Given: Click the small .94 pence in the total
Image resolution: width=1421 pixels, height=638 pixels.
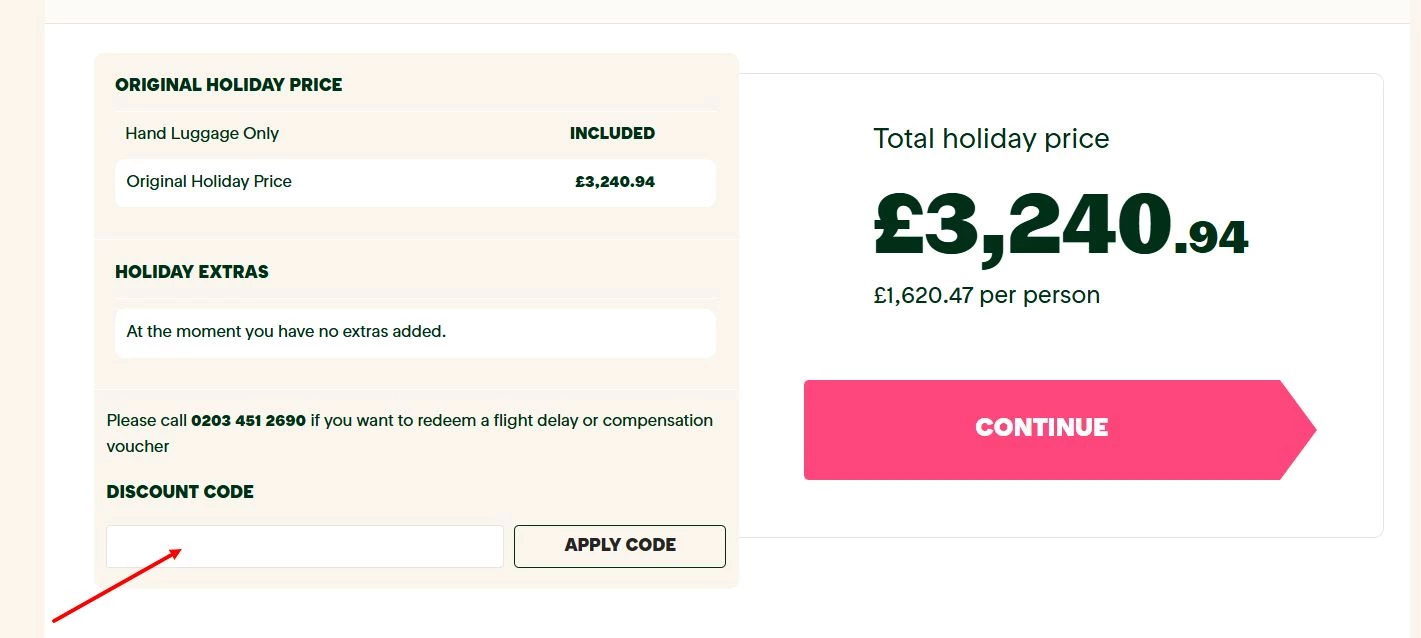Looking at the screenshot, I should (x=1211, y=238).
